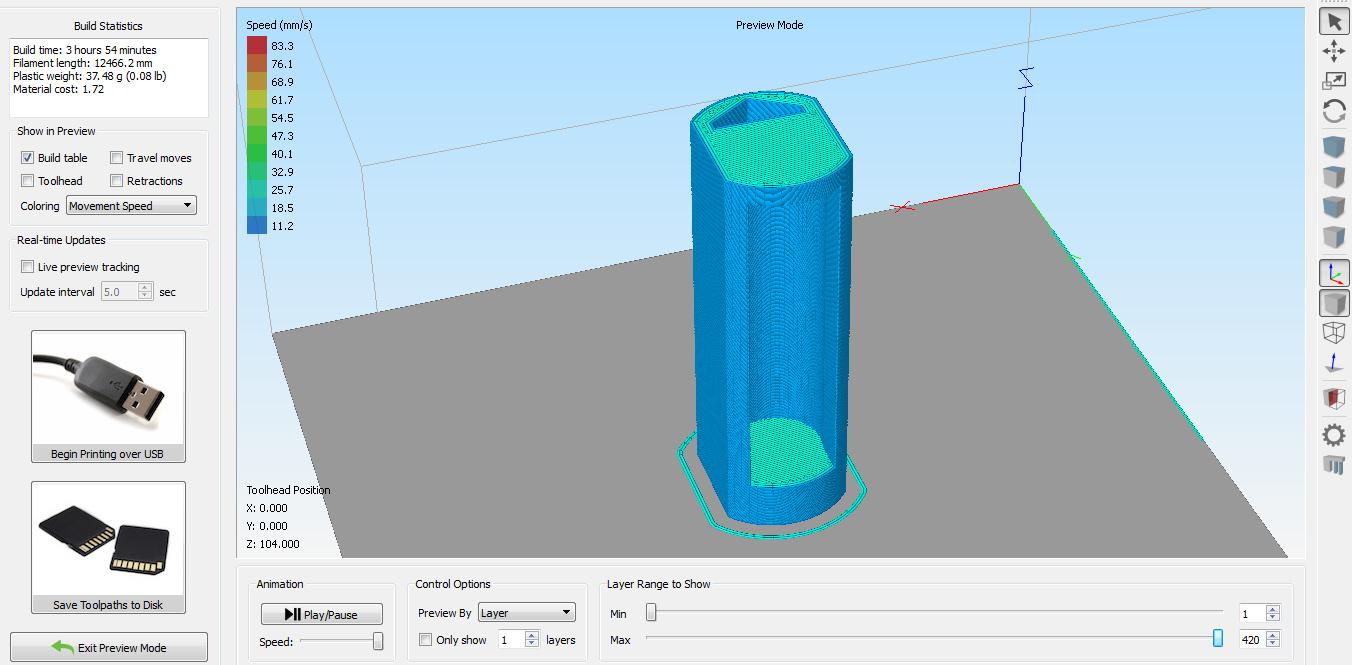Toggle solid model rendering icon
Image resolution: width=1352 pixels, height=665 pixels.
tap(1334, 303)
